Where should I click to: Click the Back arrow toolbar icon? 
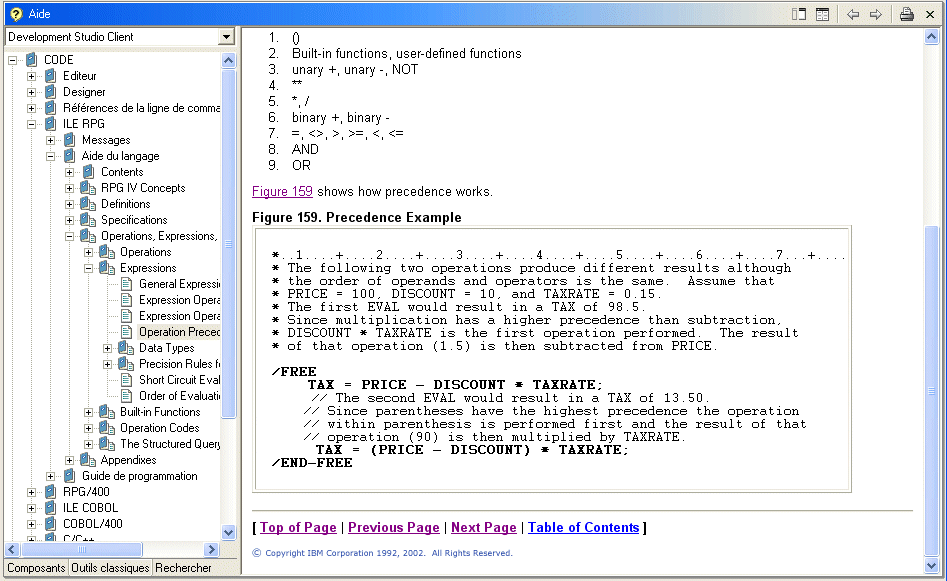(x=853, y=14)
